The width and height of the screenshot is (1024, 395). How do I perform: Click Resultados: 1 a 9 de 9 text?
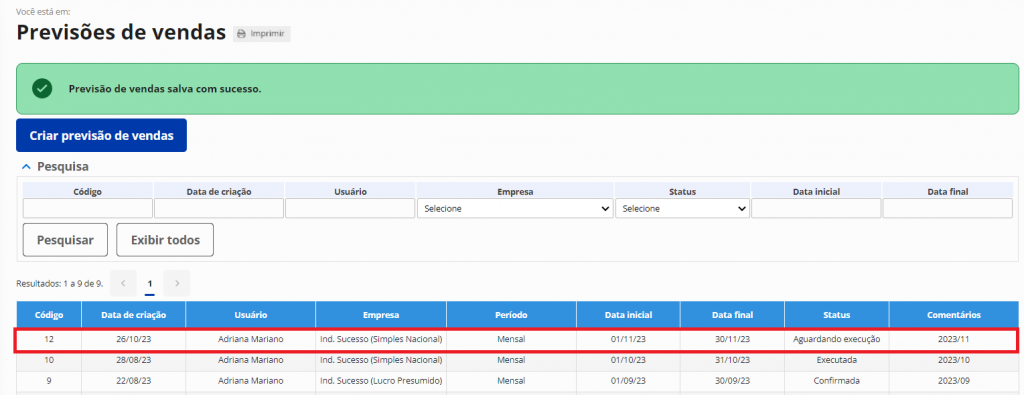[59, 284]
